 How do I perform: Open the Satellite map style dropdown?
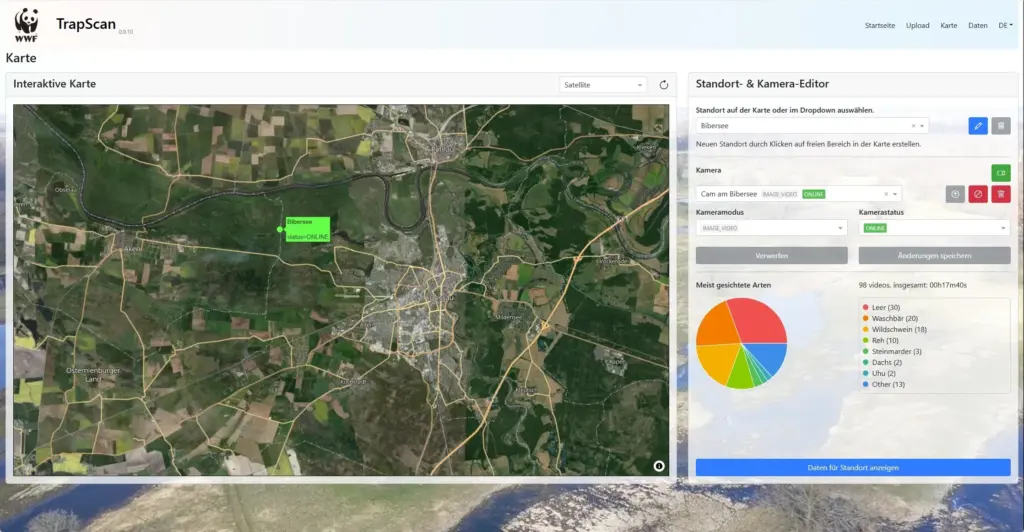604,85
